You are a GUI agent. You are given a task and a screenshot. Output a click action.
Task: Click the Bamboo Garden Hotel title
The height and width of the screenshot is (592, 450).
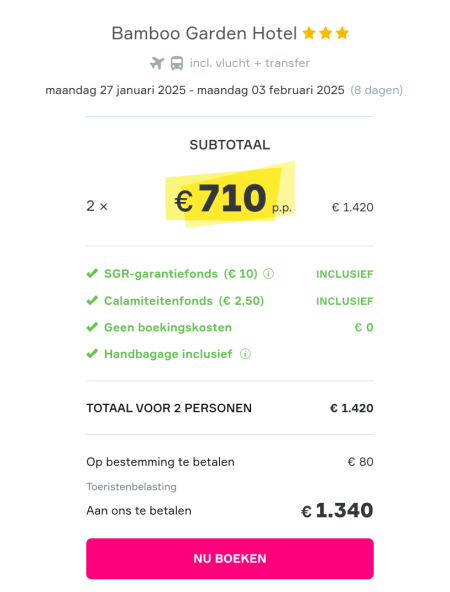204,34
